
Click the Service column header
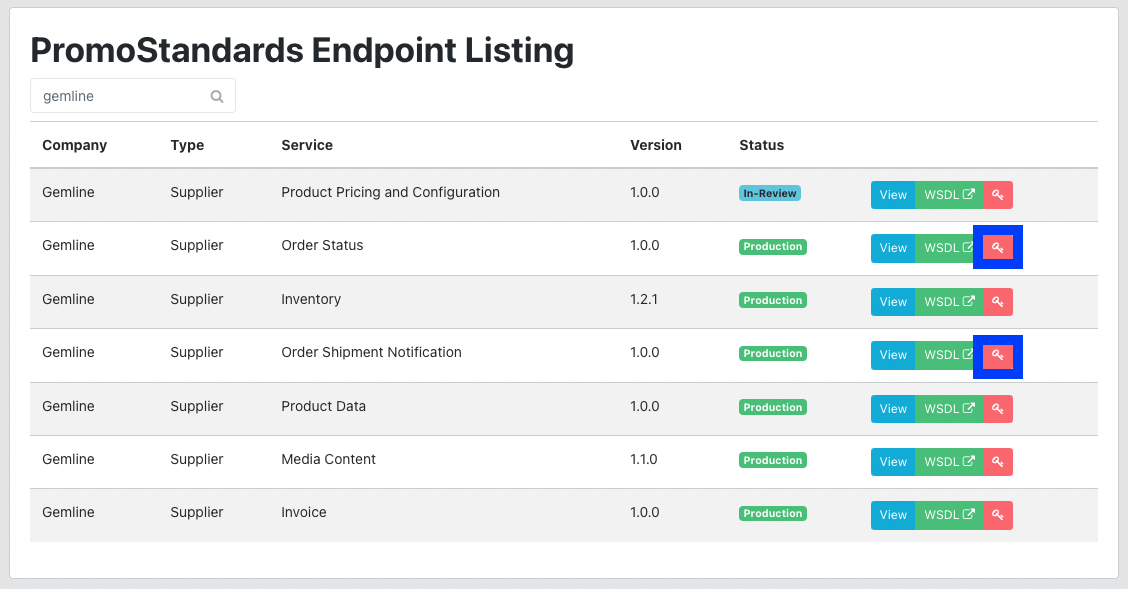click(307, 145)
